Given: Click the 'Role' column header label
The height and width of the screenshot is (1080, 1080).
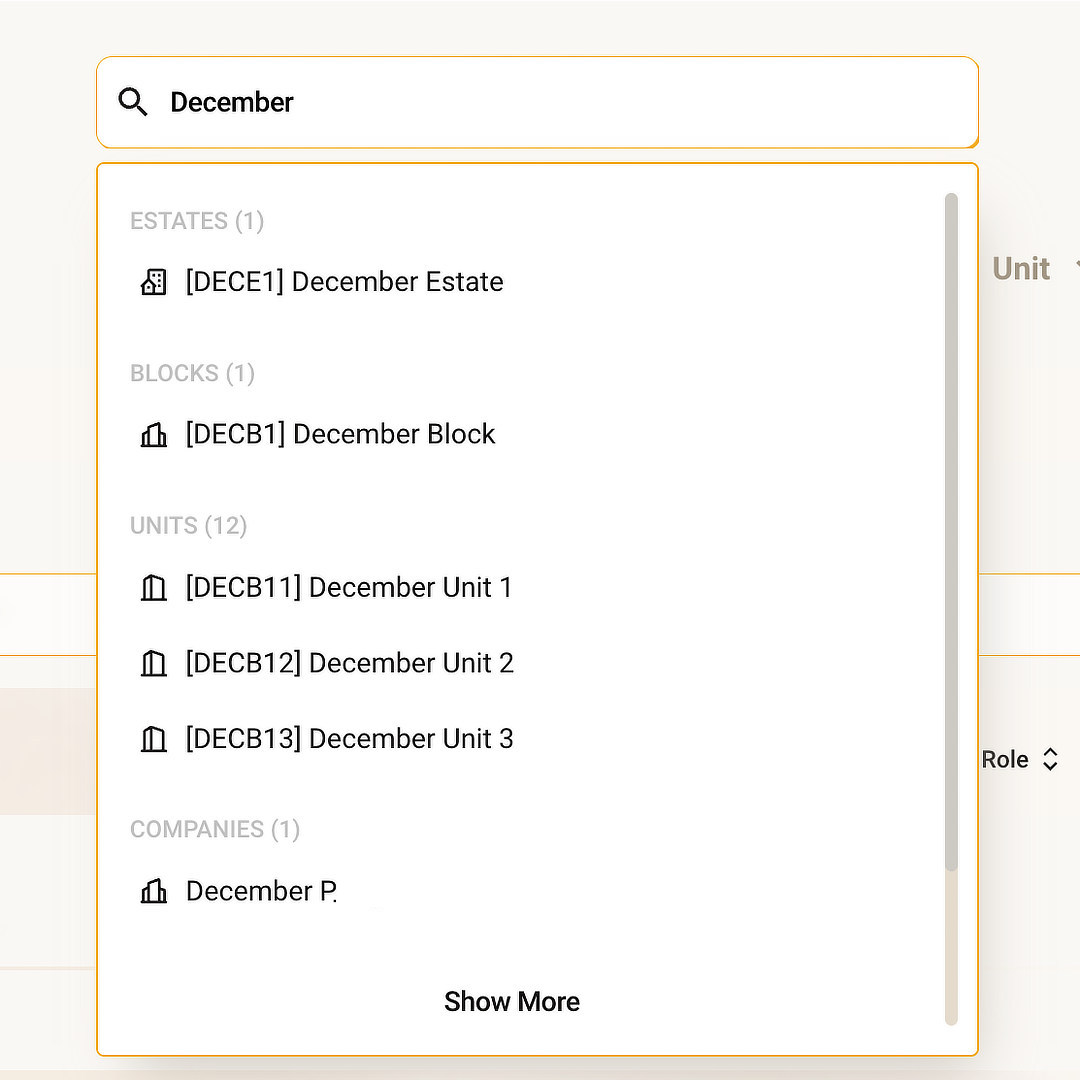Looking at the screenshot, I should point(1005,759).
